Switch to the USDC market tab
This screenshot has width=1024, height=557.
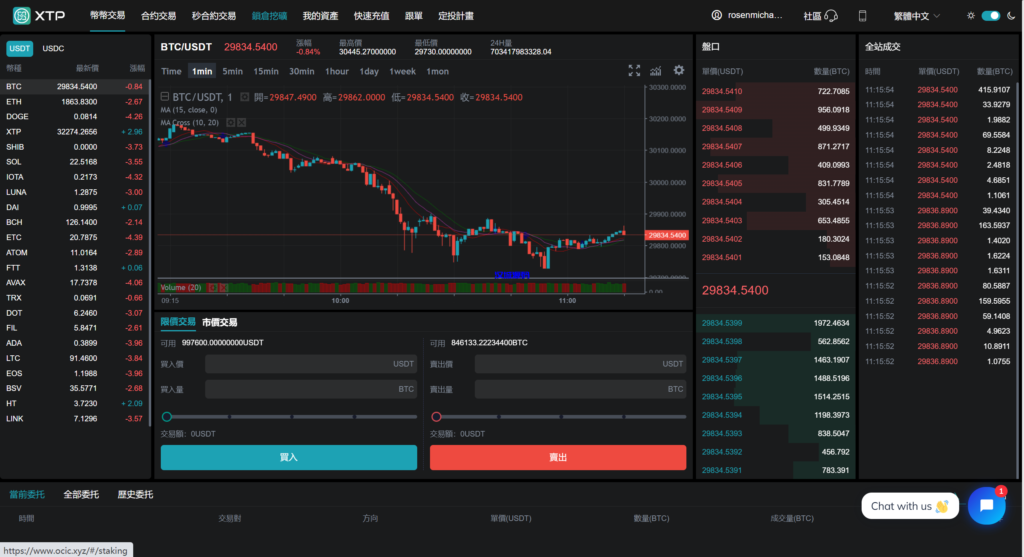pyautogui.click(x=53, y=48)
